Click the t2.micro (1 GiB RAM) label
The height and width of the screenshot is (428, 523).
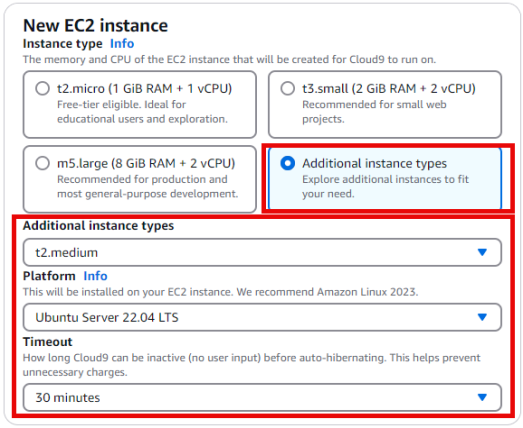coord(144,89)
